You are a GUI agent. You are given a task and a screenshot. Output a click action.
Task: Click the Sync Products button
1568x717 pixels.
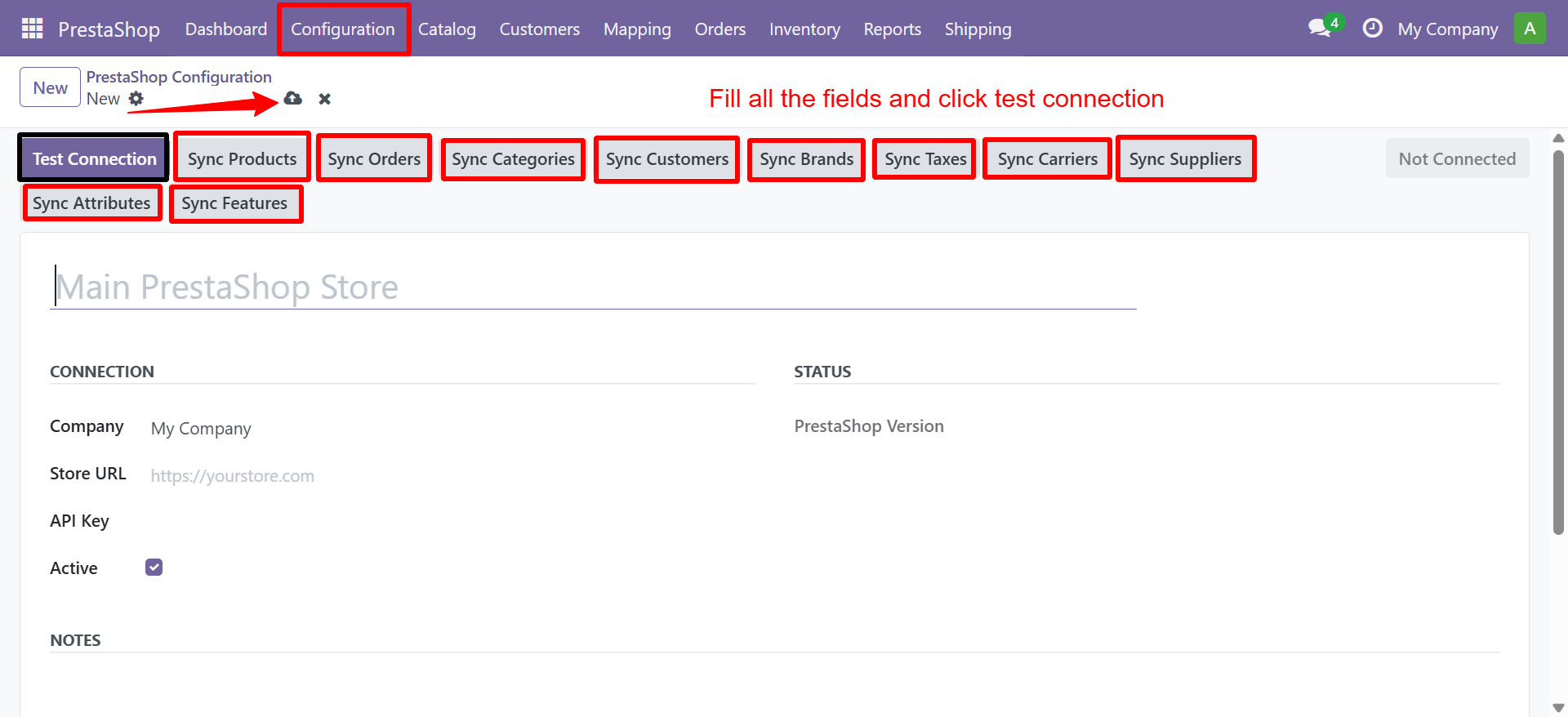(243, 158)
